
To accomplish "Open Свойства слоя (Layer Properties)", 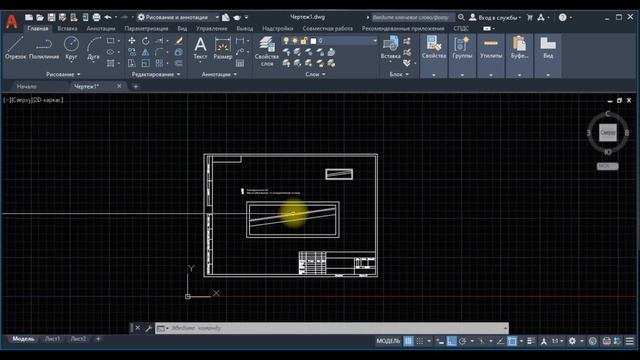I will click(267, 51).
